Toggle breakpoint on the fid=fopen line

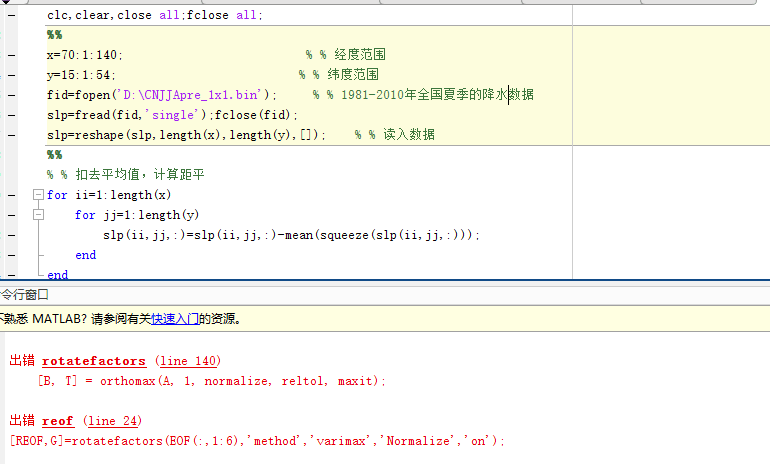pos(10,95)
